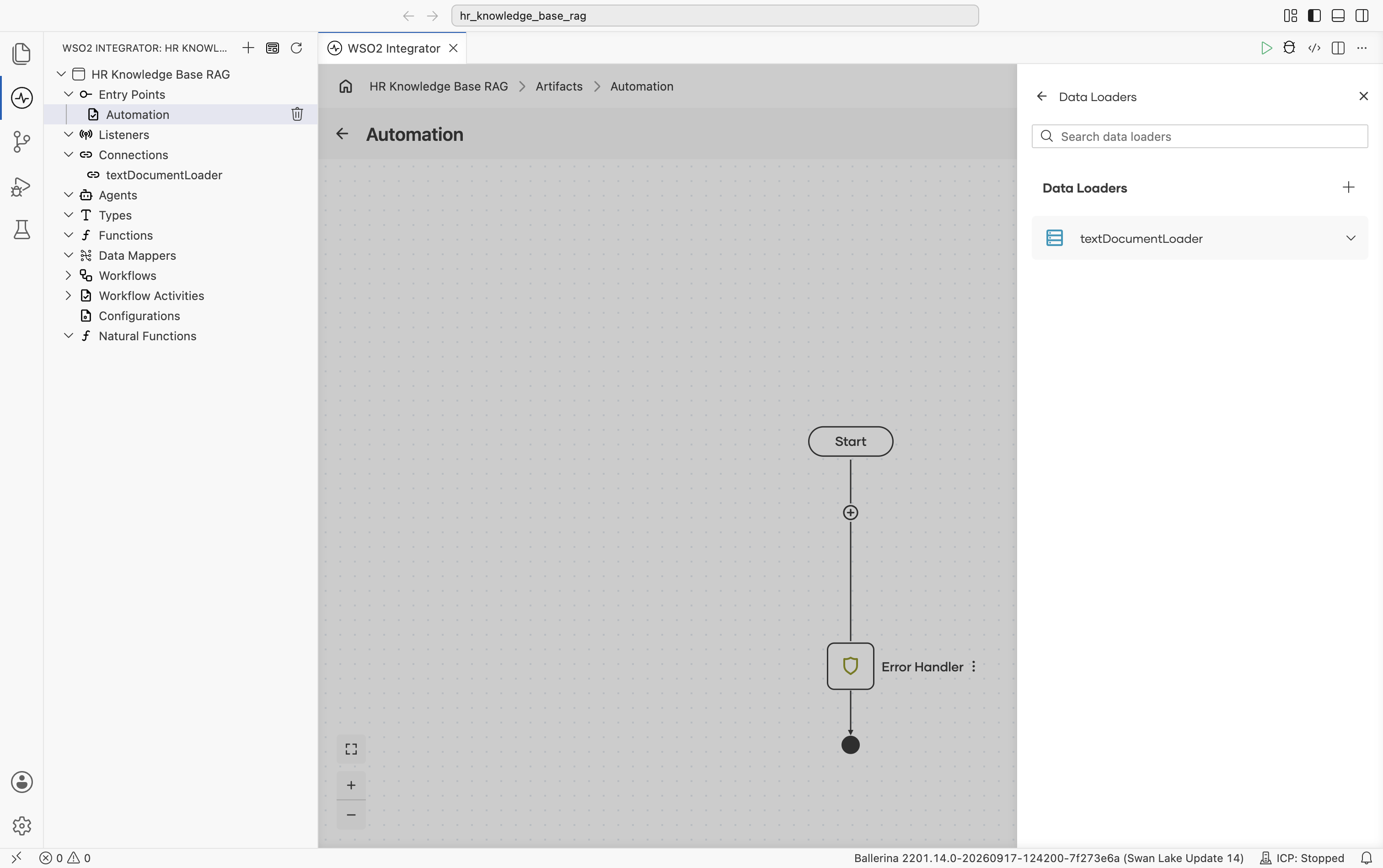Viewport: 1383px width, 868px height.
Task: Toggle the secondary side bar layout icon
Action: tap(1361, 16)
